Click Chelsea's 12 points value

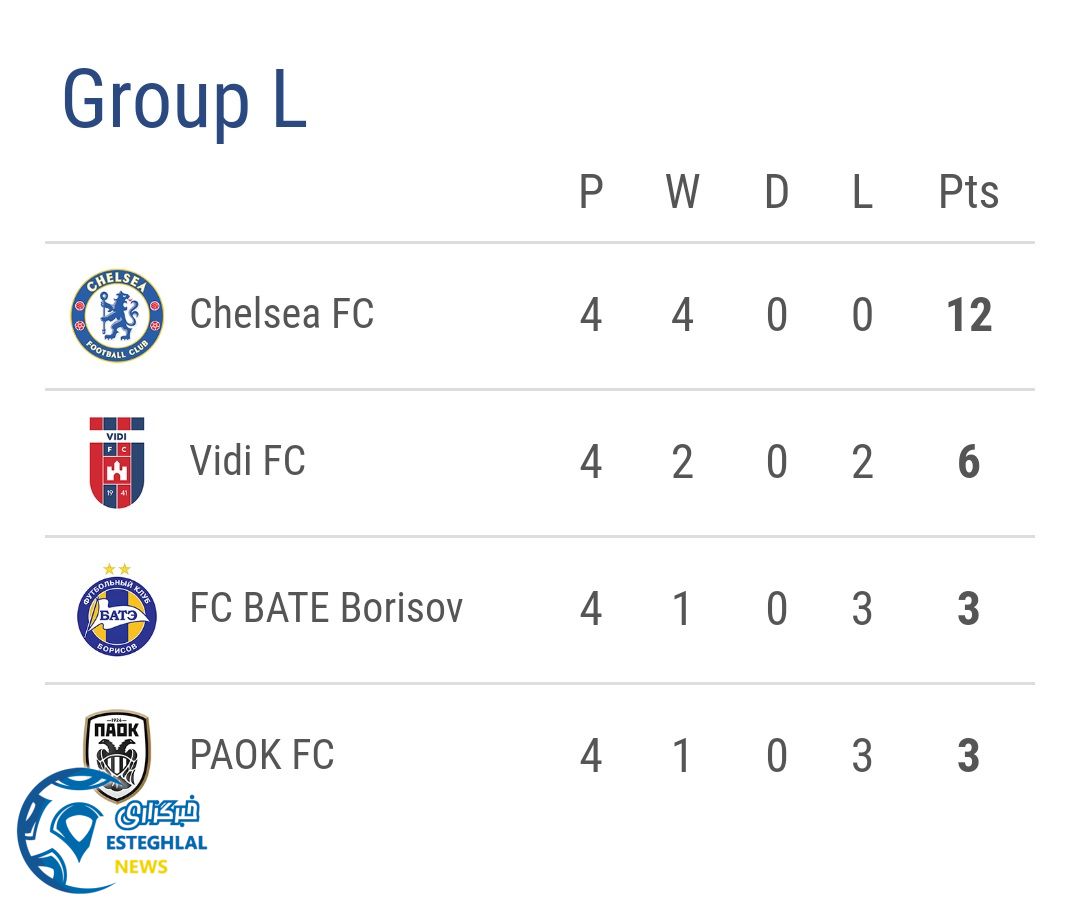(968, 316)
